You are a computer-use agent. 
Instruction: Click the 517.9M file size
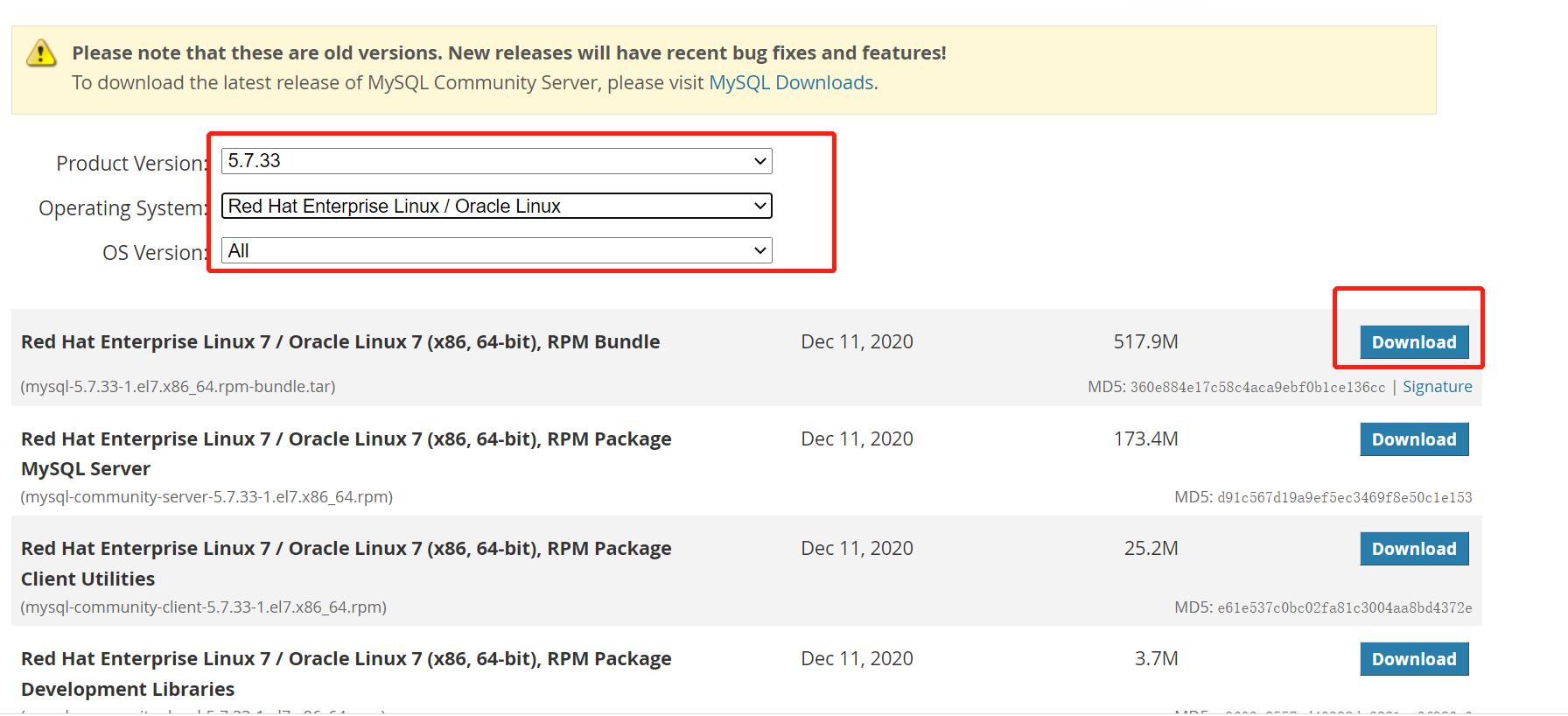(x=1145, y=342)
